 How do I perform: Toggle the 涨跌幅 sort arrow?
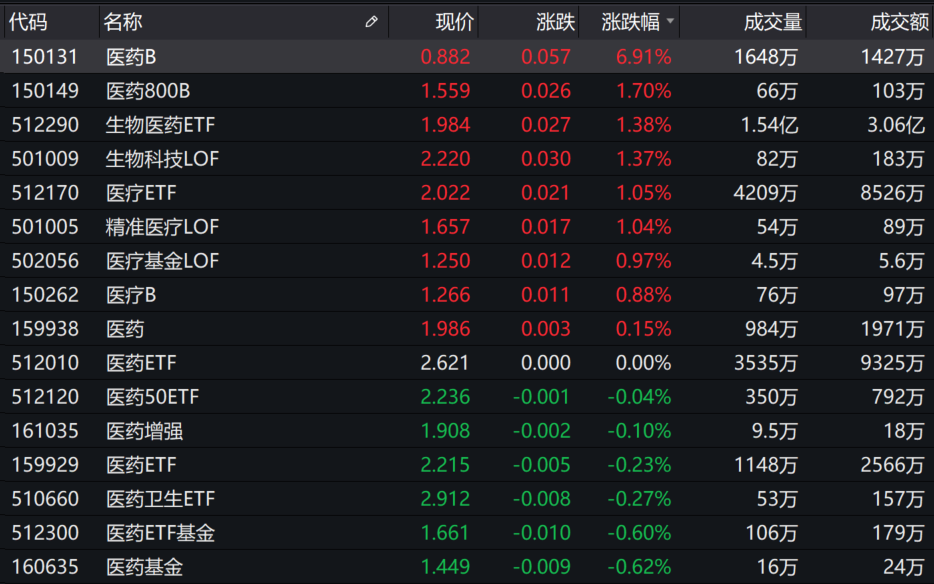[669, 22]
